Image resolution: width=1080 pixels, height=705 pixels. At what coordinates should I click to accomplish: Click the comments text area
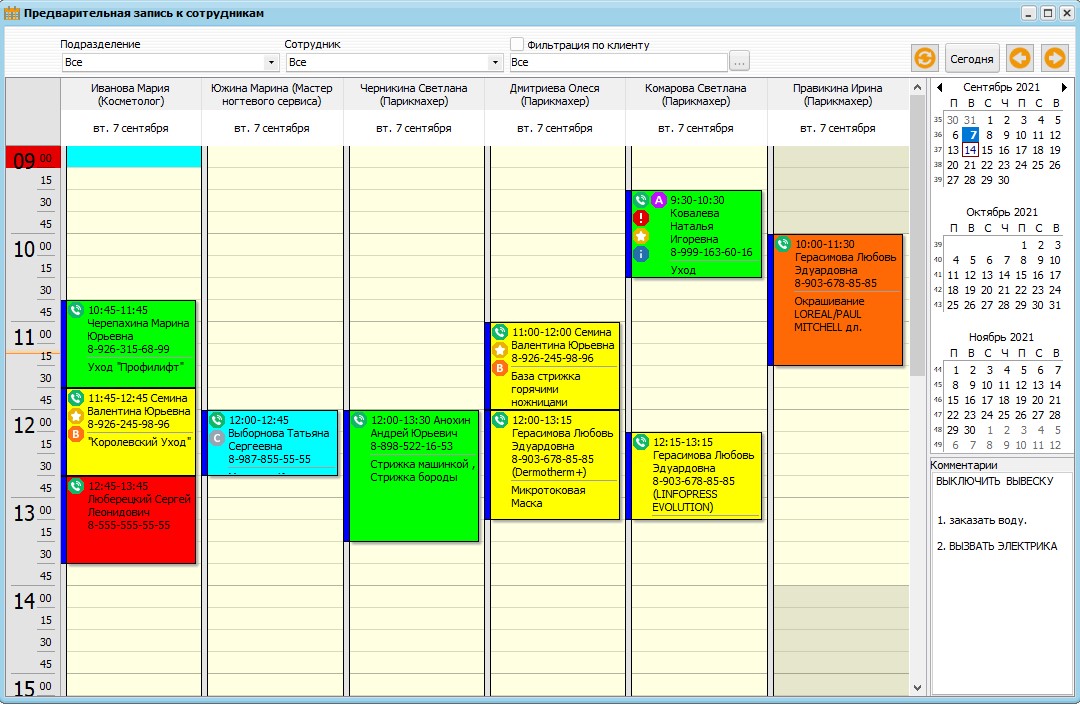[x=1001, y=582]
